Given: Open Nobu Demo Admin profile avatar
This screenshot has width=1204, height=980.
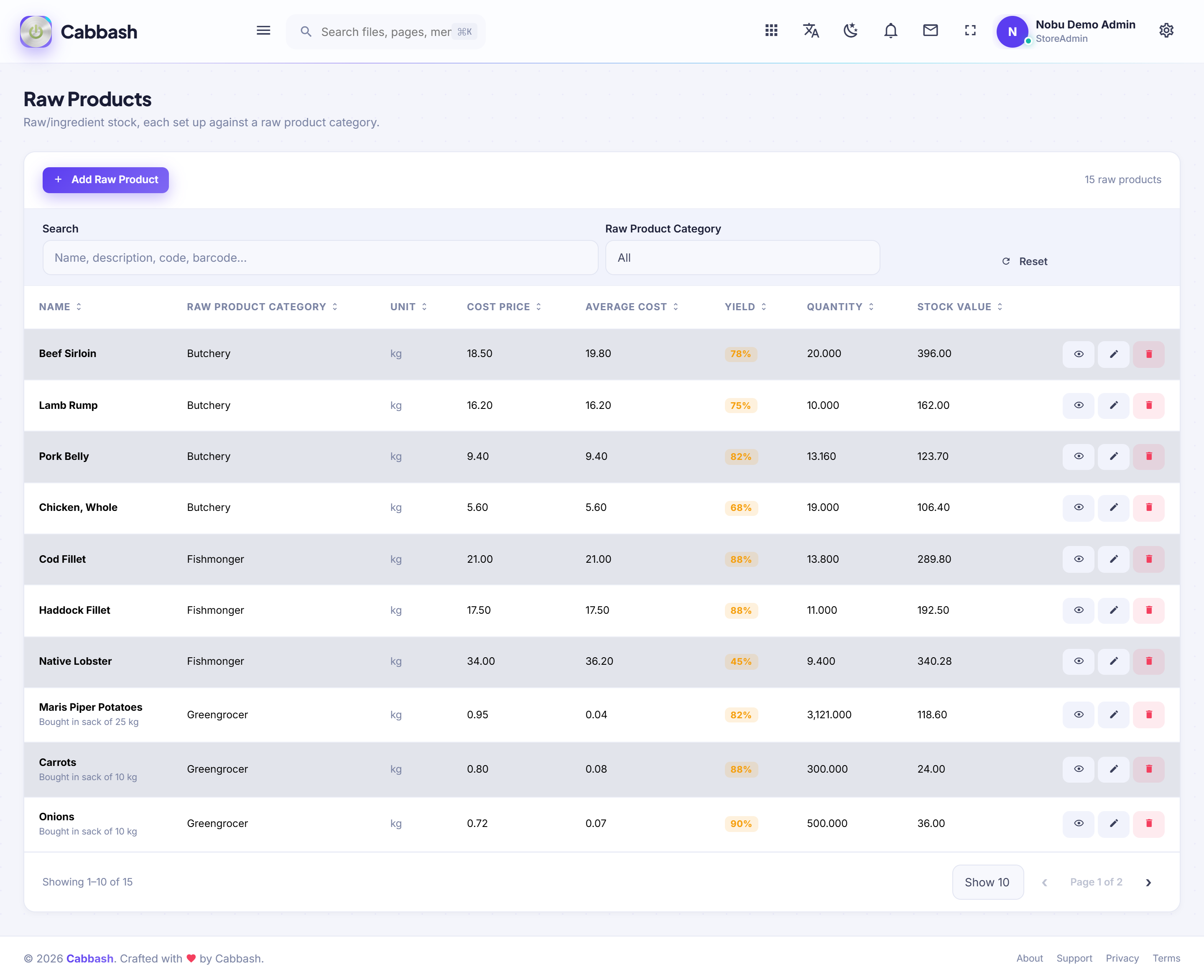Looking at the screenshot, I should [1012, 32].
